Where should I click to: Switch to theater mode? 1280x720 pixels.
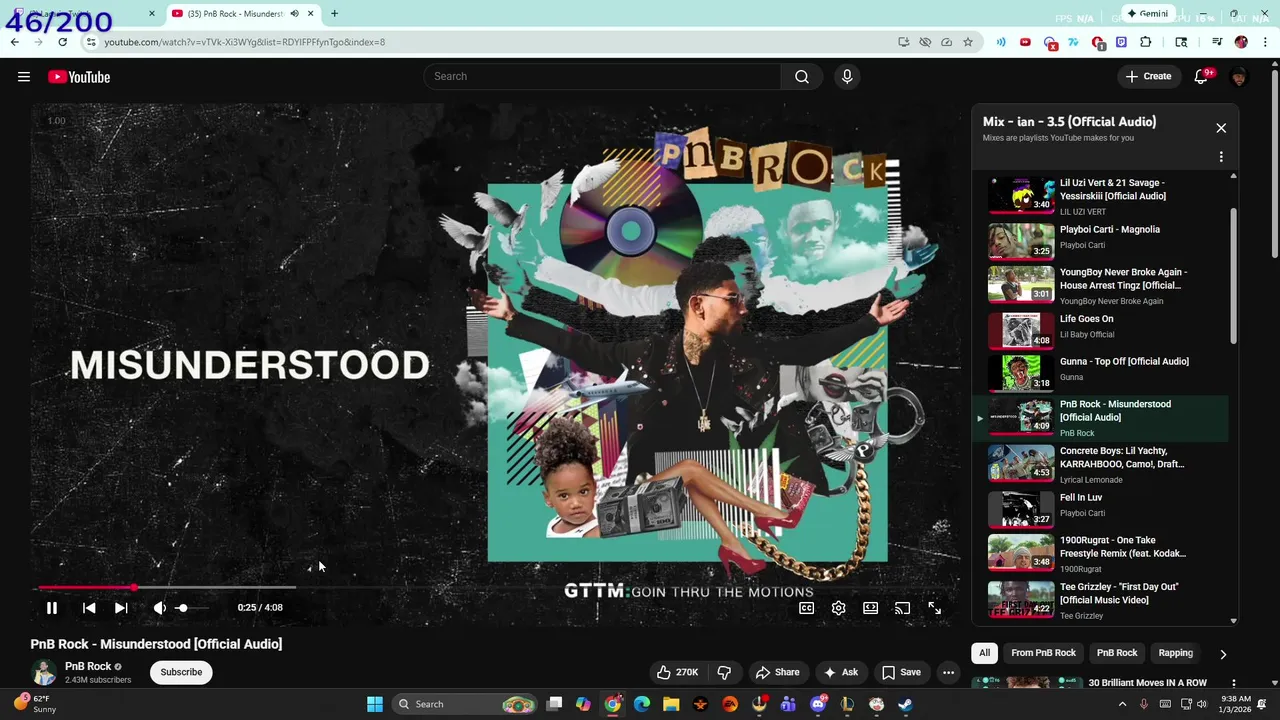(x=871, y=608)
